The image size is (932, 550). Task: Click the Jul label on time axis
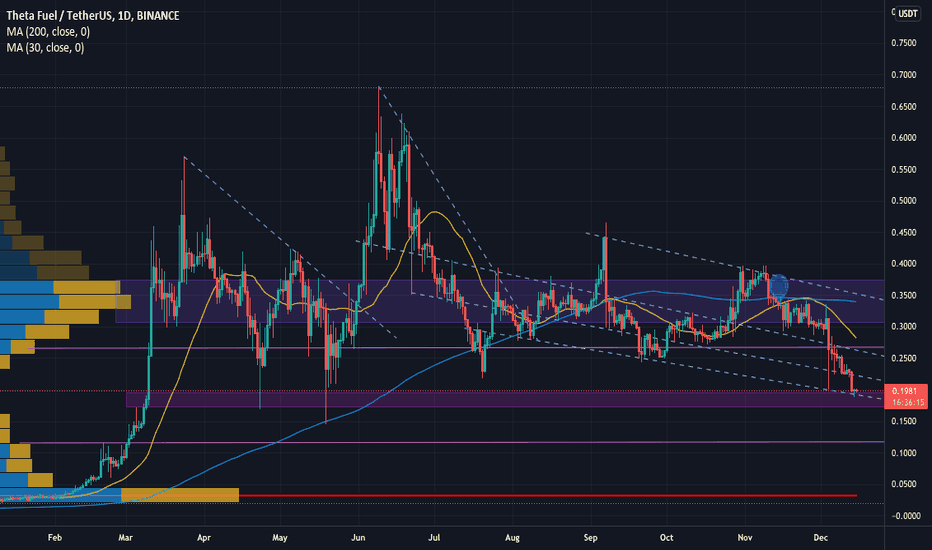pyautogui.click(x=434, y=538)
